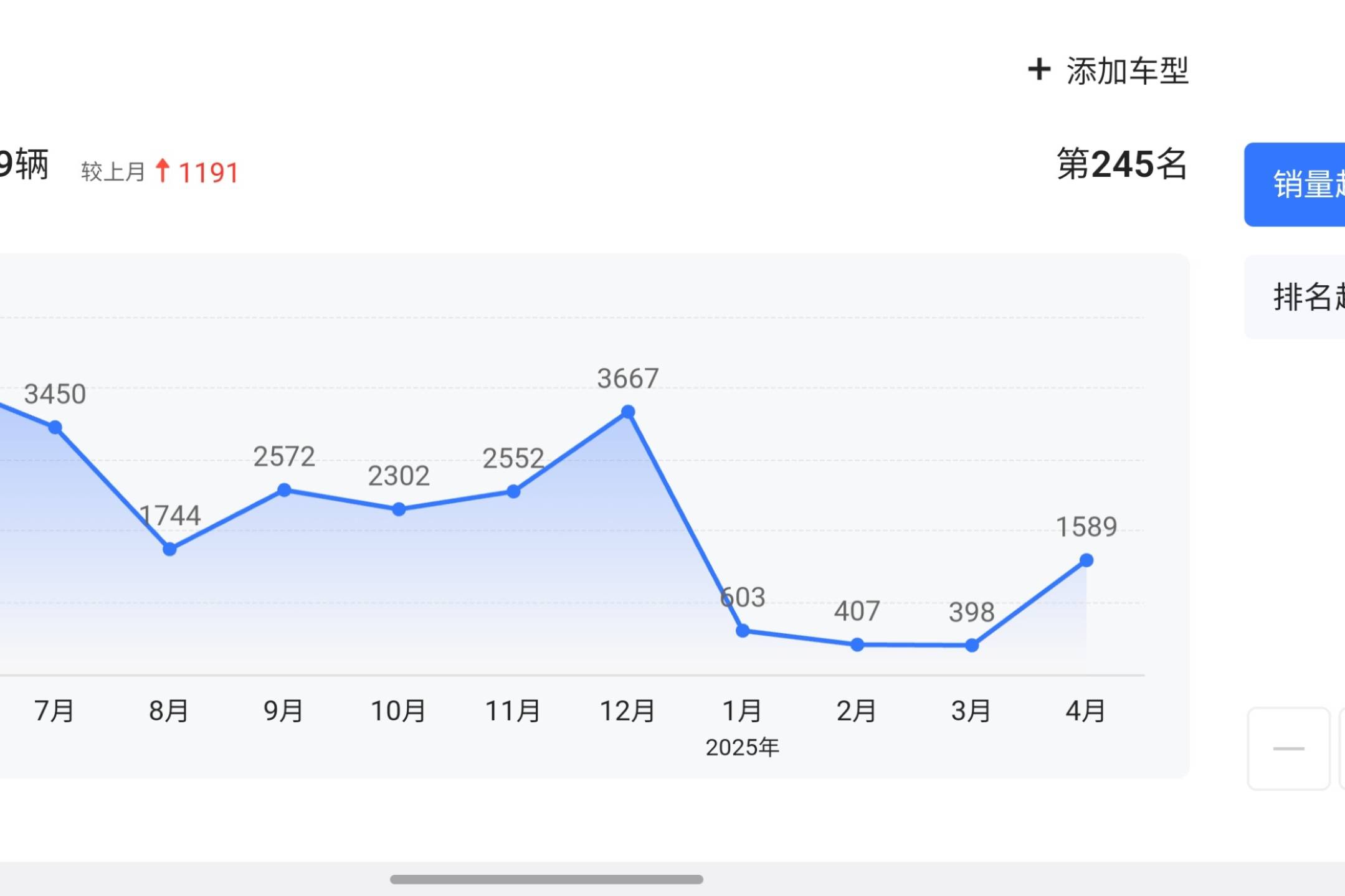Click the value label 1744
Image resolution: width=1345 pixels, height=896 pixels.
click(169, 516)
